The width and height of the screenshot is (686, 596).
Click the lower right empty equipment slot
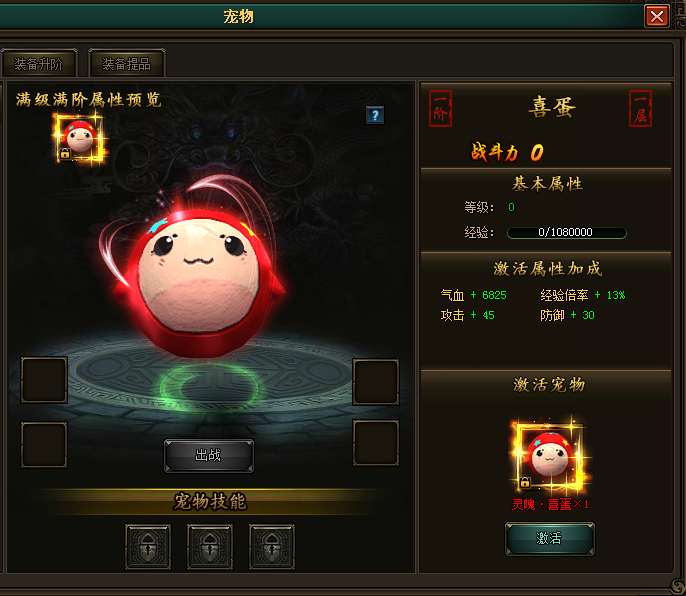[376, 443]
